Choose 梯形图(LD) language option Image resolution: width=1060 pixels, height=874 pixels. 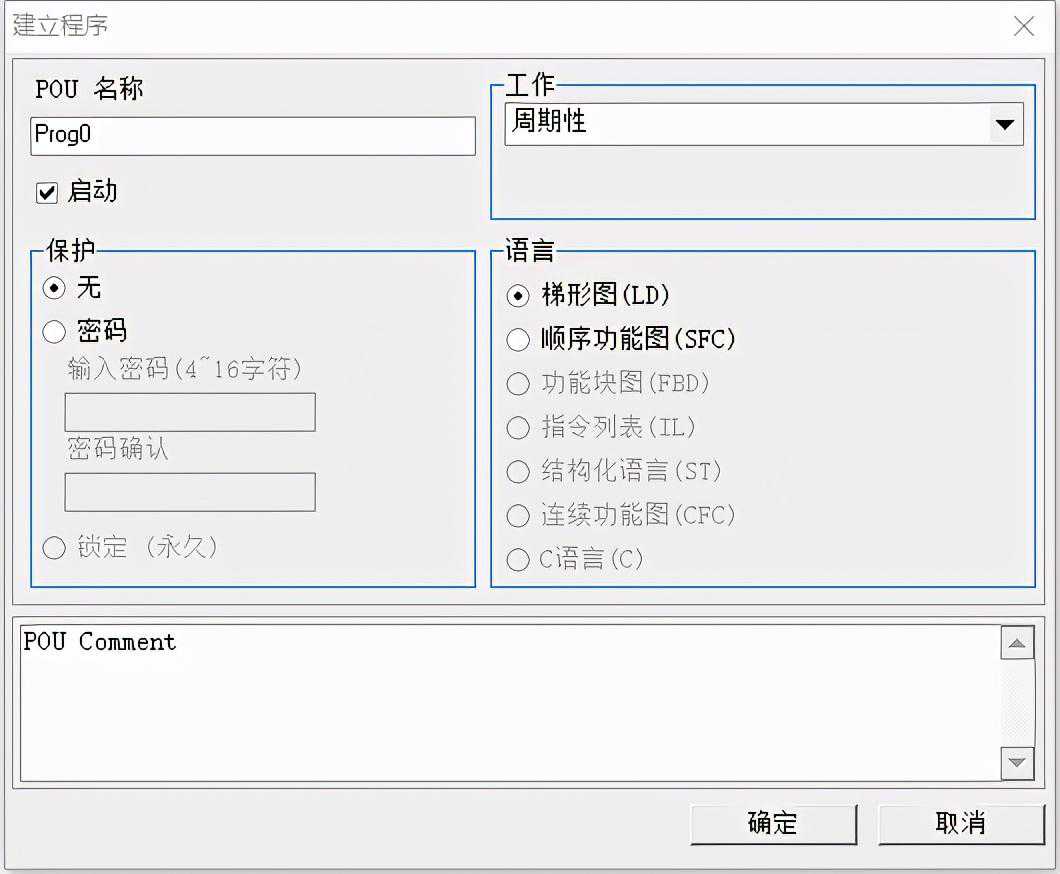[518, 296]
